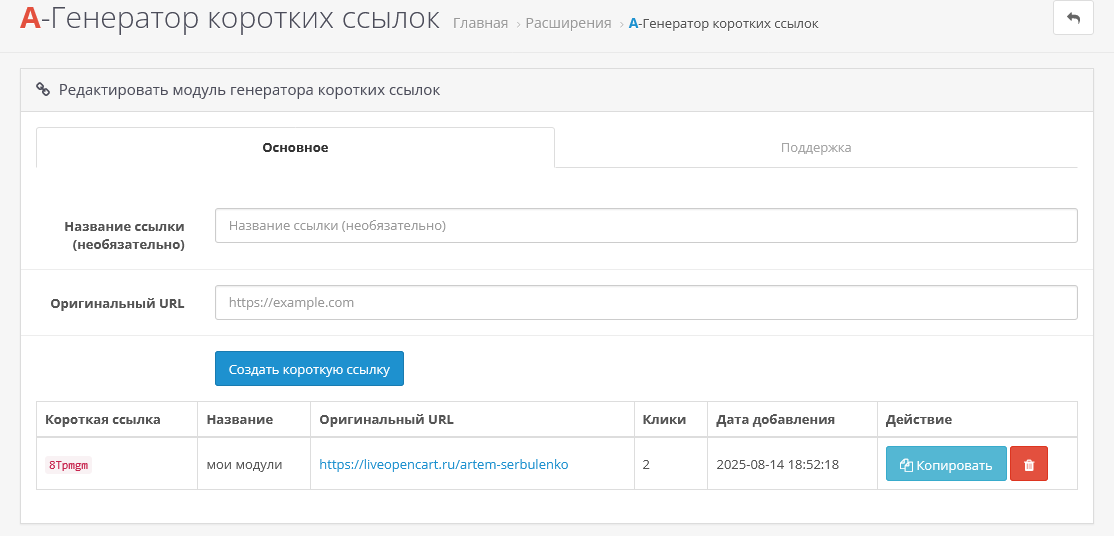Create link with Создать короткую ссылку button
This screenshot has height=536, width=1114.
(x=309, y=369)
